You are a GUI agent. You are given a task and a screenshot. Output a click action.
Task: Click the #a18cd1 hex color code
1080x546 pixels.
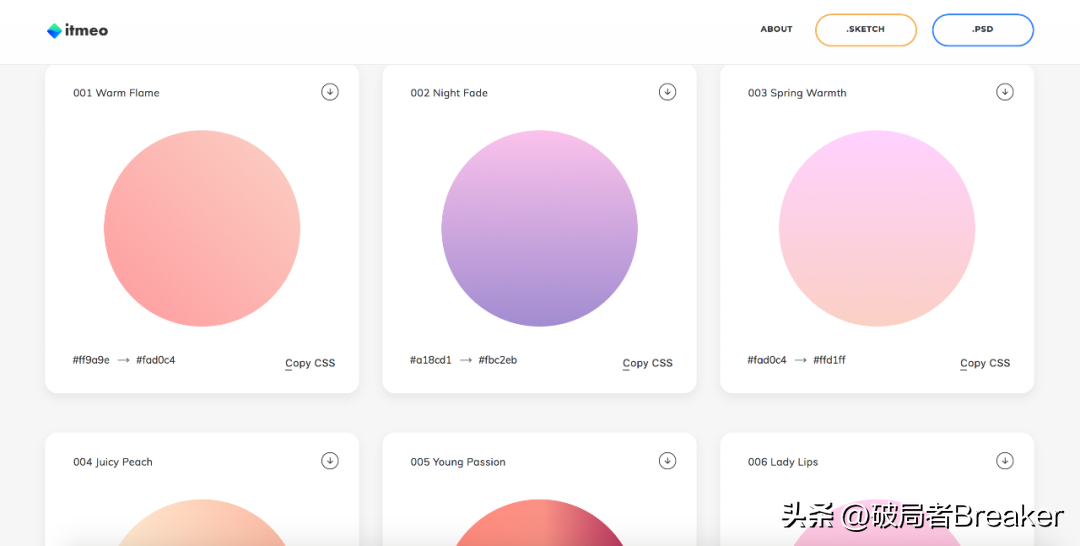coord(430,360)
